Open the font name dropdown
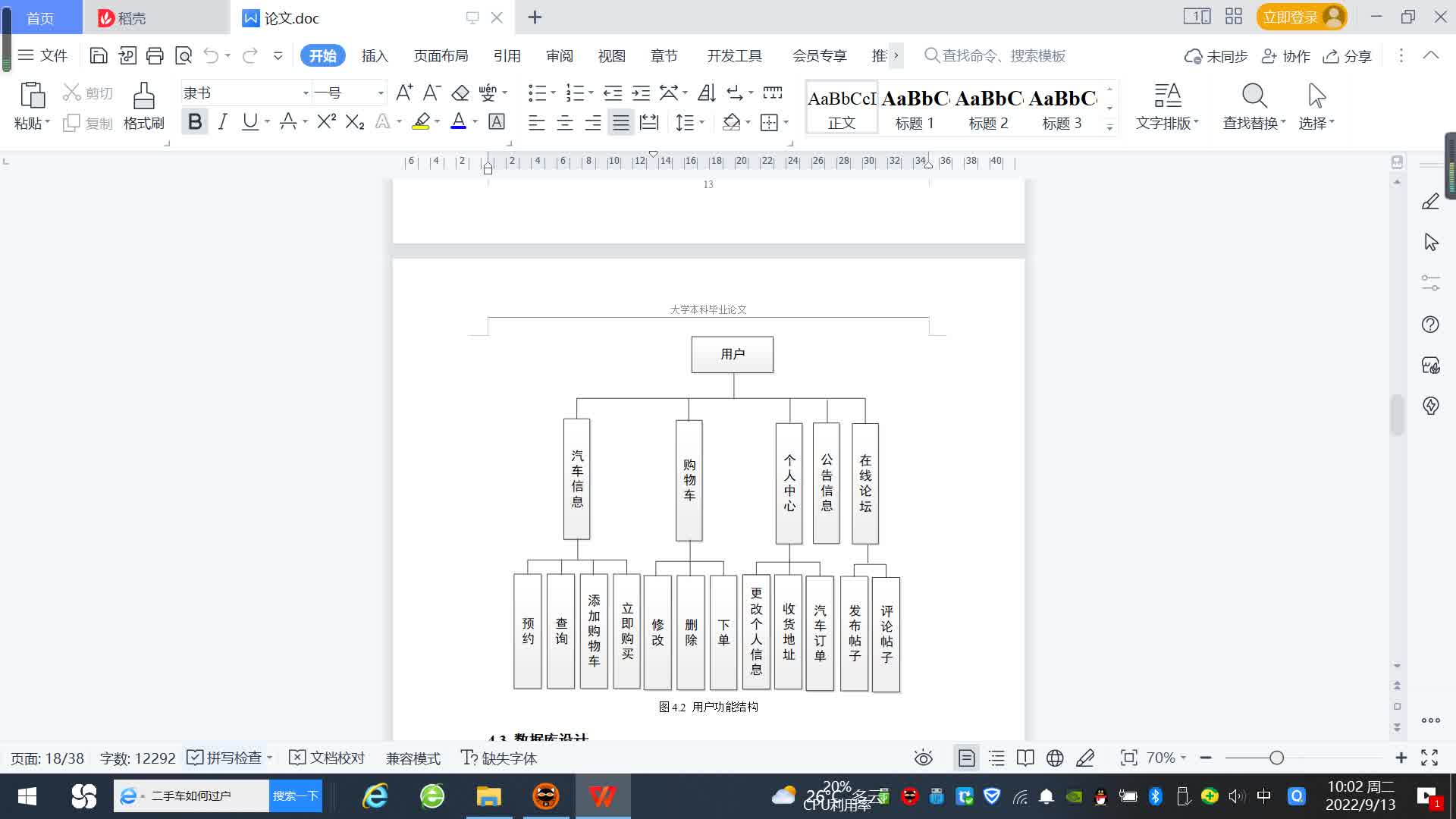 click(x=306, y=93)
